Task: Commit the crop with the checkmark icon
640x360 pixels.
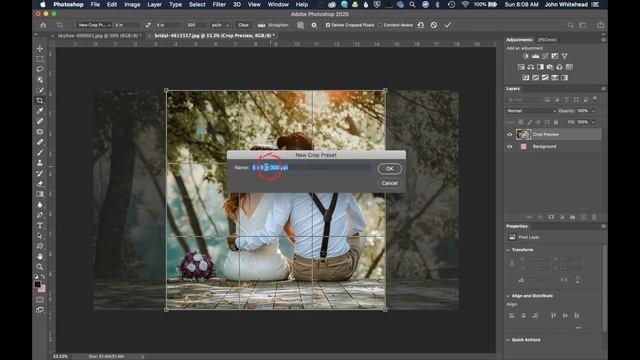Action: click(448, 25)
